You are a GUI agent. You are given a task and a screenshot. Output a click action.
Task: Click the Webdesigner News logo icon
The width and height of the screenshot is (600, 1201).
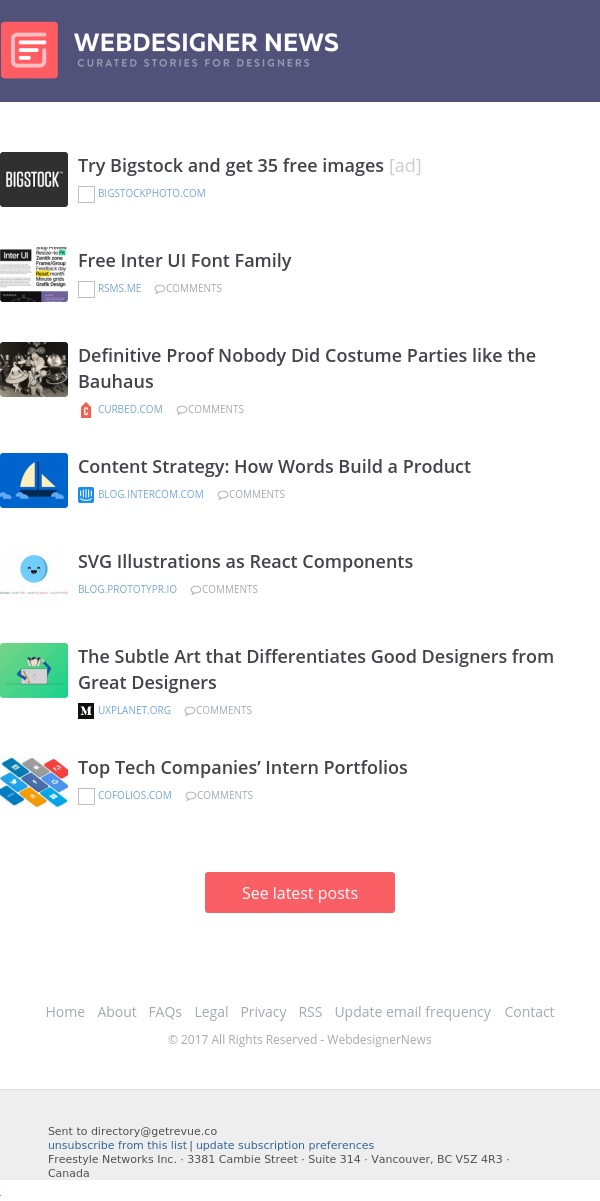[x=29, y=50]
